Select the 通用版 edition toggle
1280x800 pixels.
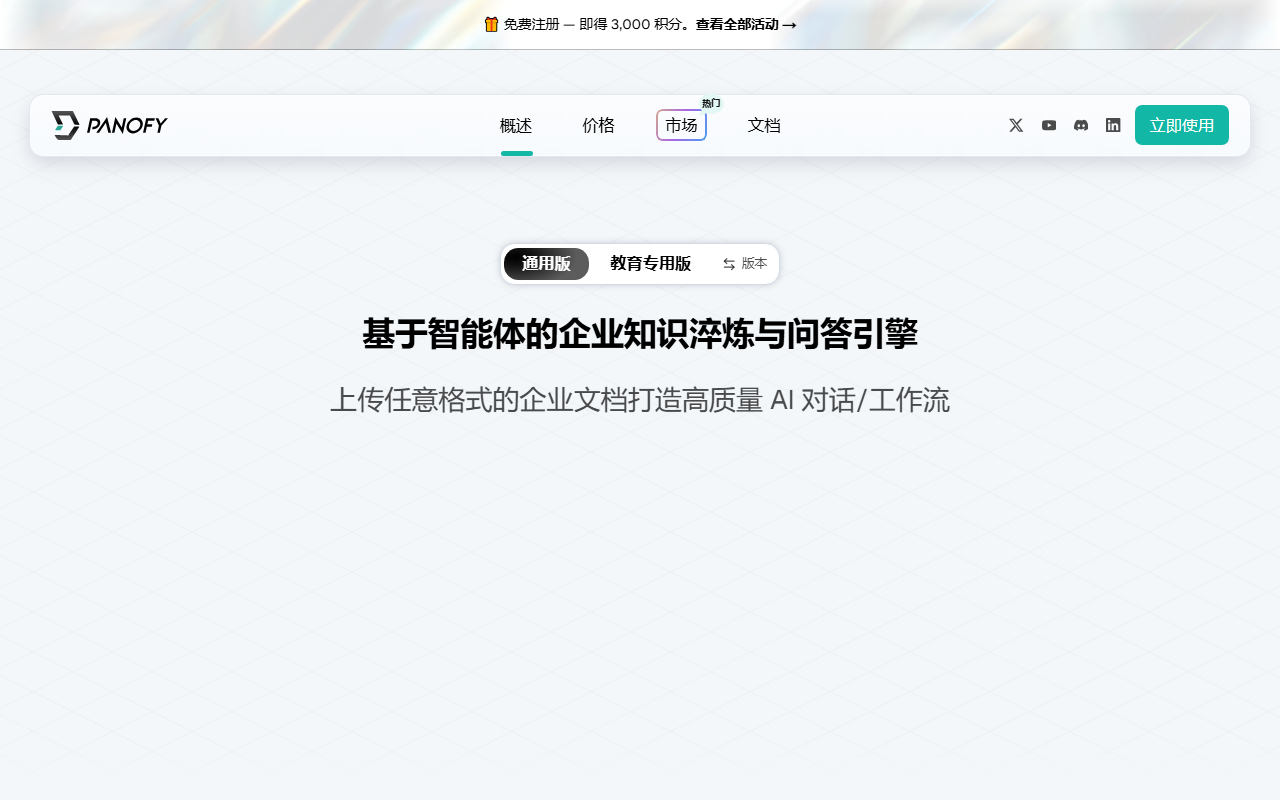click(546, 264)
